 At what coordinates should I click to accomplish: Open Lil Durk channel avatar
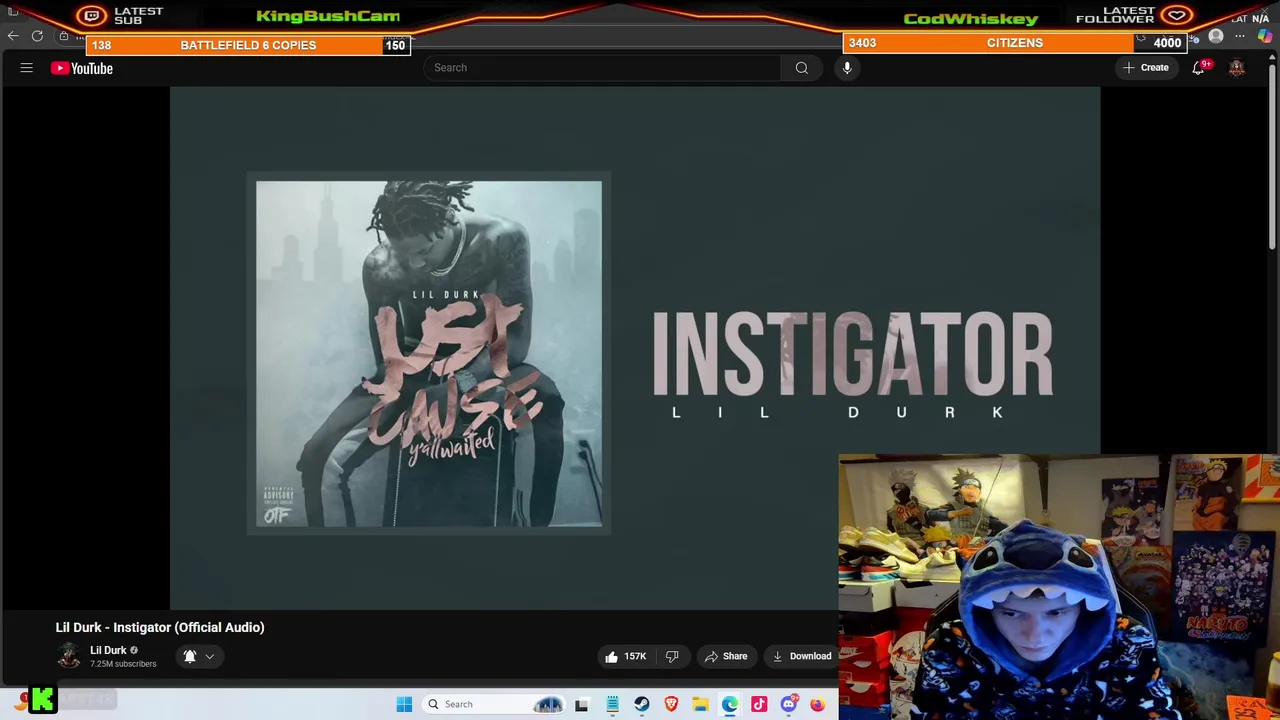point(69,656)
